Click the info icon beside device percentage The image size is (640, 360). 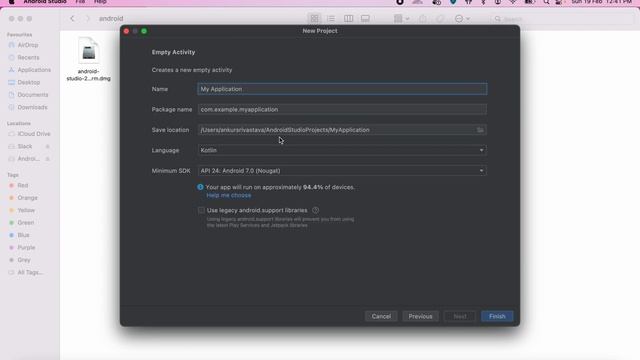tap(200, 187)
